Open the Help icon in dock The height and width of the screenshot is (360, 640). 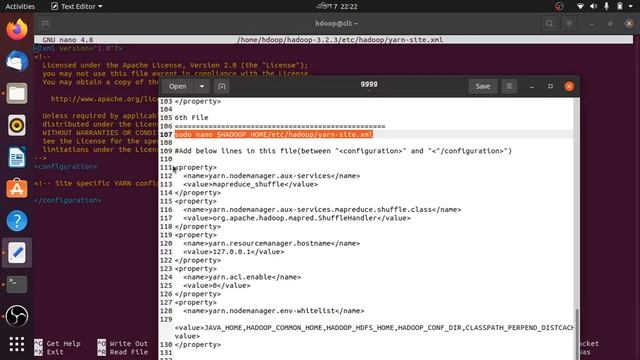coord(17,221)
